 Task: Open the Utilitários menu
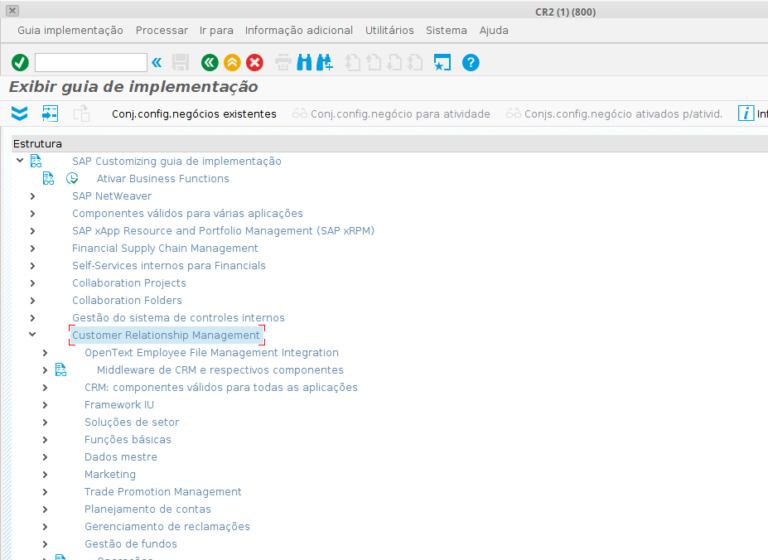(389, 30)
